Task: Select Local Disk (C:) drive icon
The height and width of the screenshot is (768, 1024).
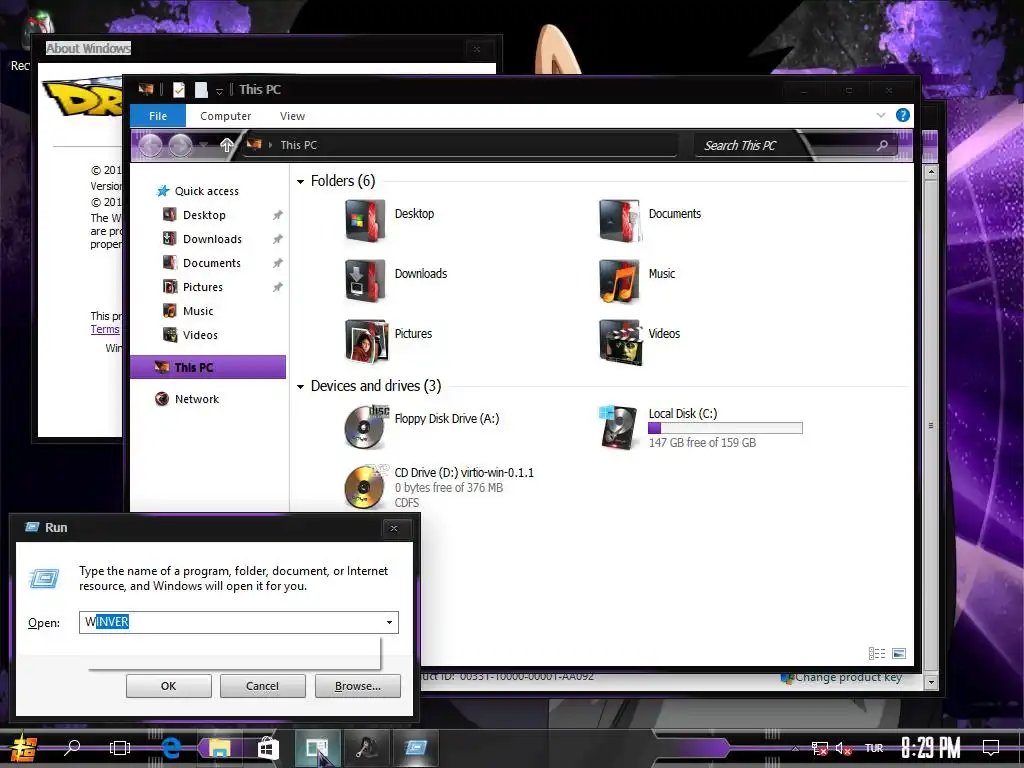Action: [x=618, y=427]
